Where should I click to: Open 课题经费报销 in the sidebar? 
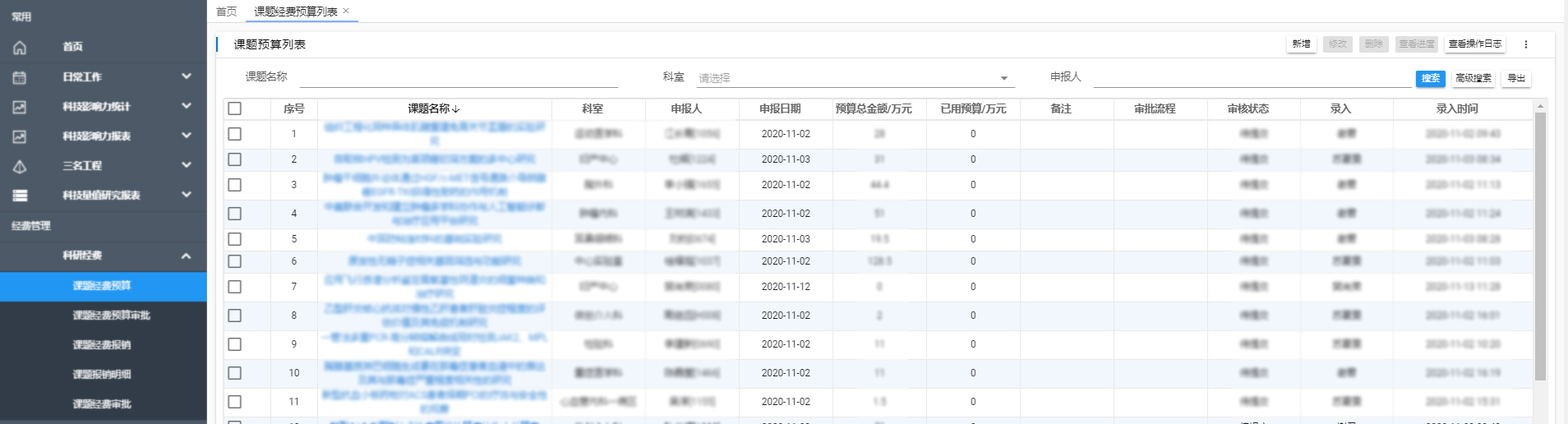[102, 345]
